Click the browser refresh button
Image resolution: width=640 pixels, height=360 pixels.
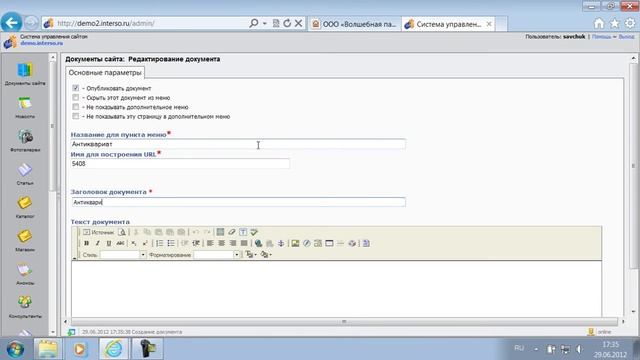(287, 24)
